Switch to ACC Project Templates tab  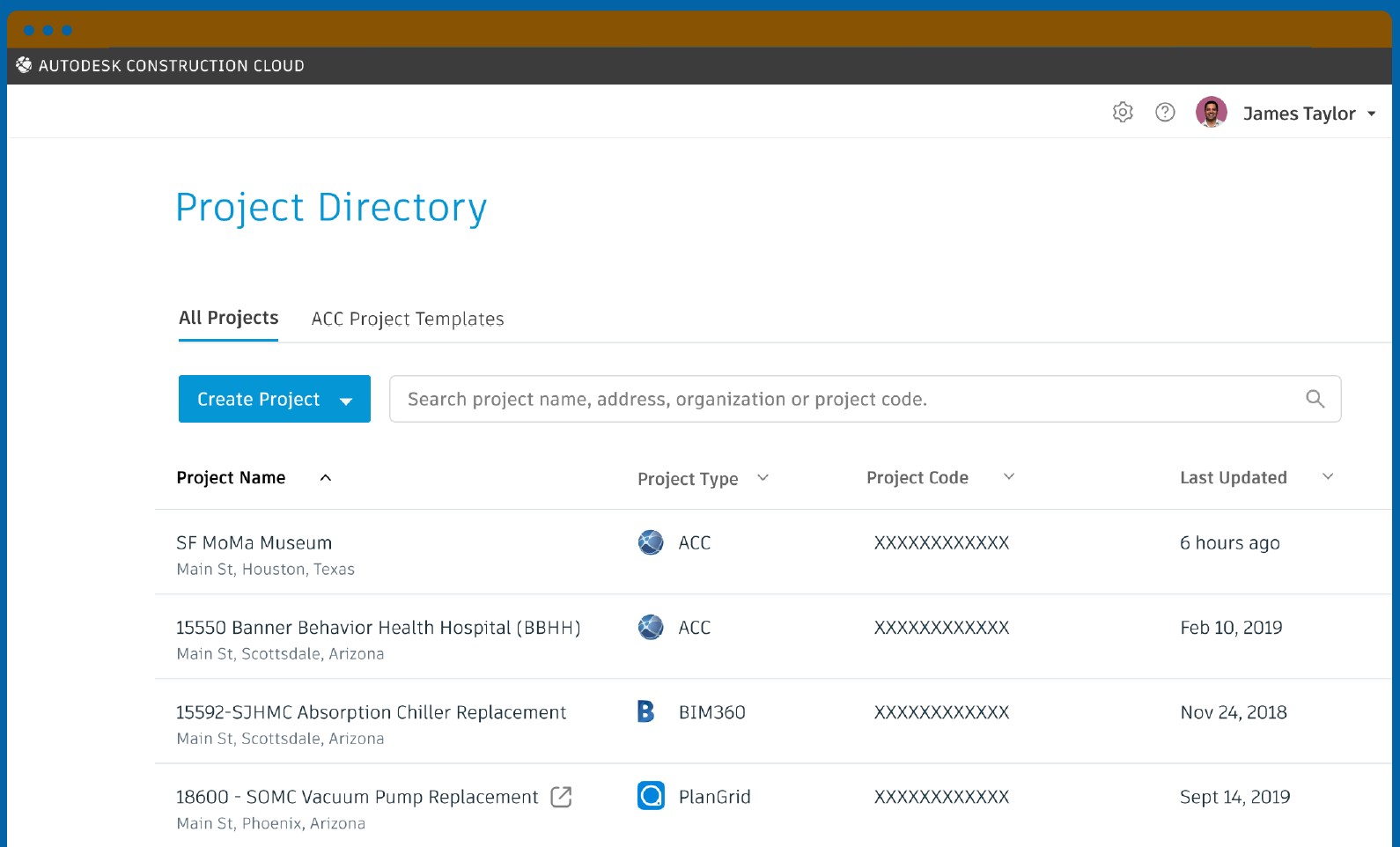point(408,319)
